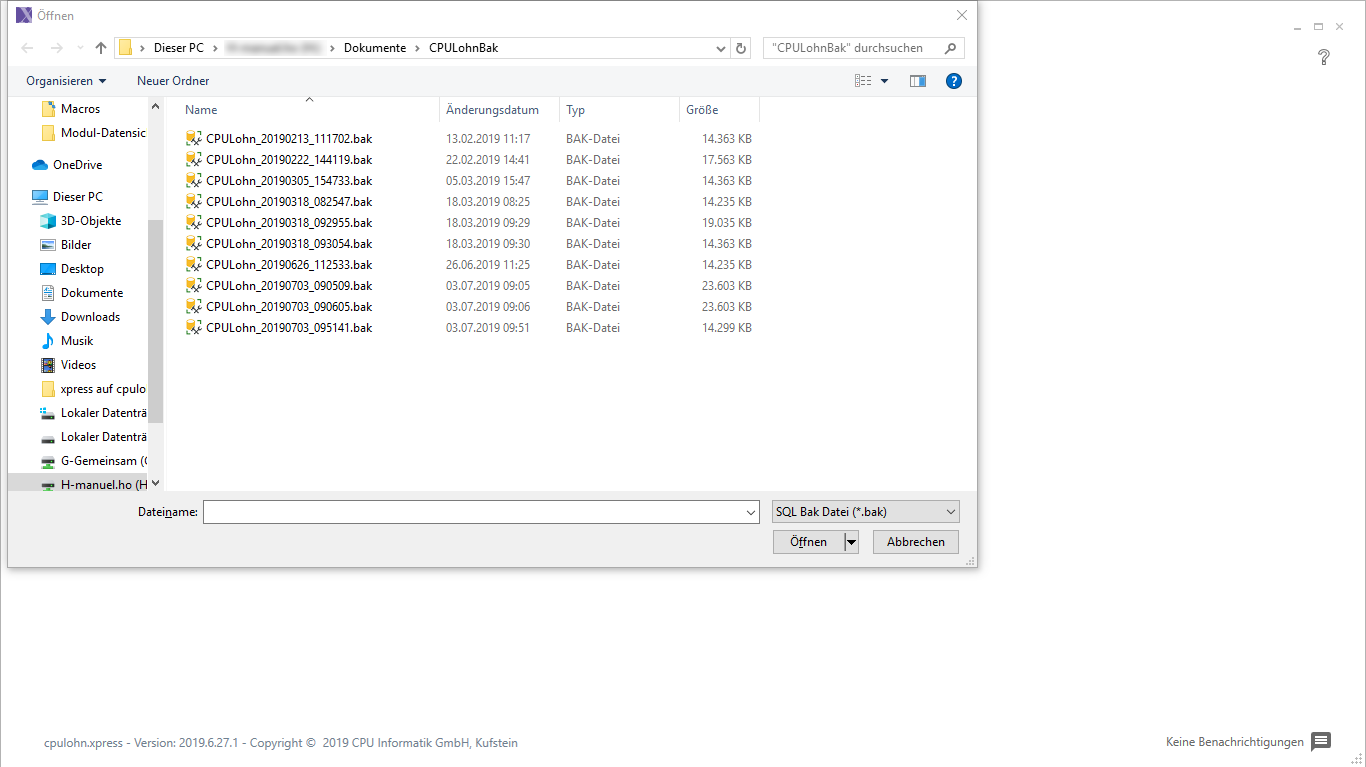The width and height of the screenshot is (1366, 767).
Task: Expand chevron before Dieser PC in breadcrumb
Action: coord(143,48)
